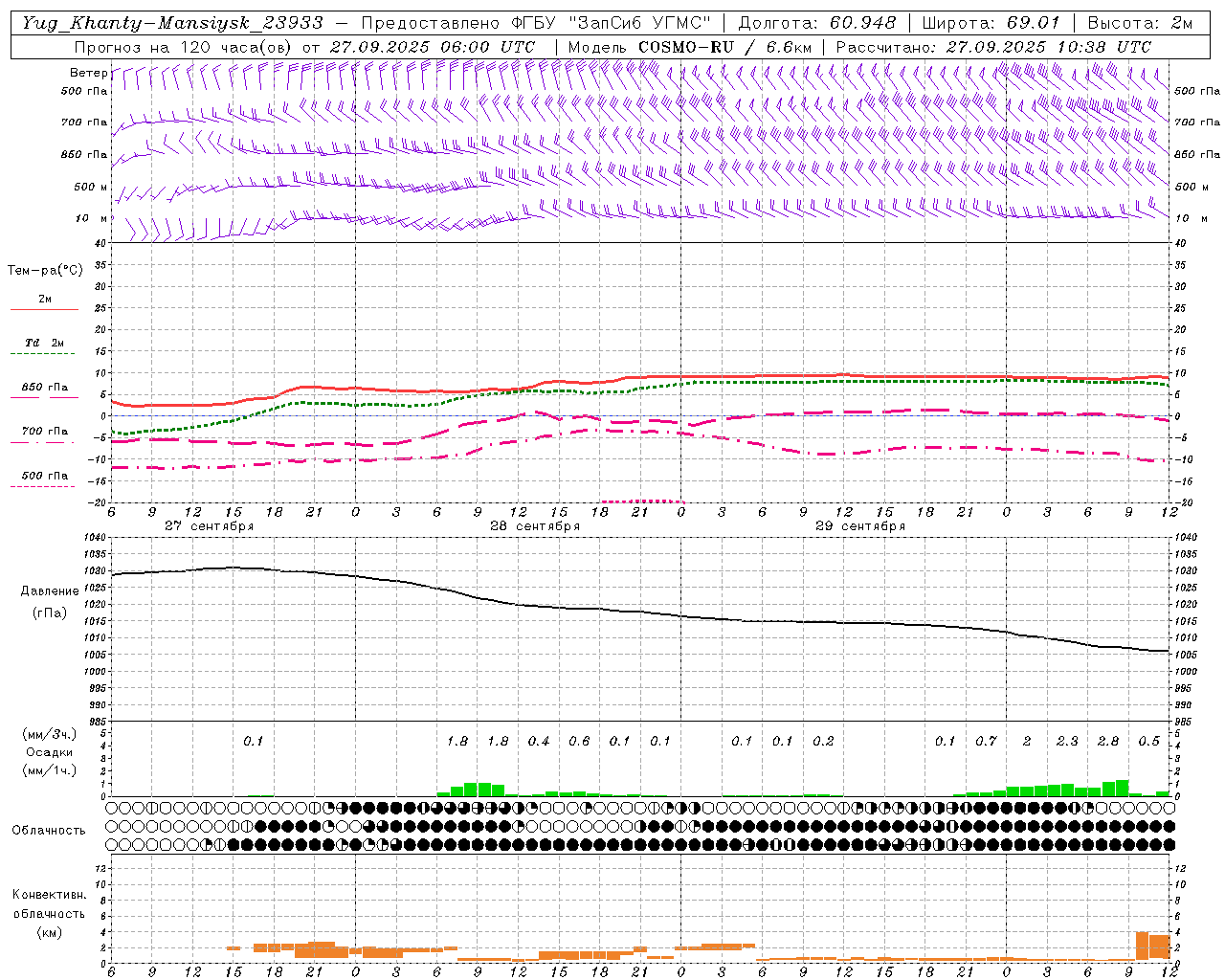
Task: Click the Модель COSMO-RU / 6.6км label
Action: pyautogui.click(x=689, y=46)
